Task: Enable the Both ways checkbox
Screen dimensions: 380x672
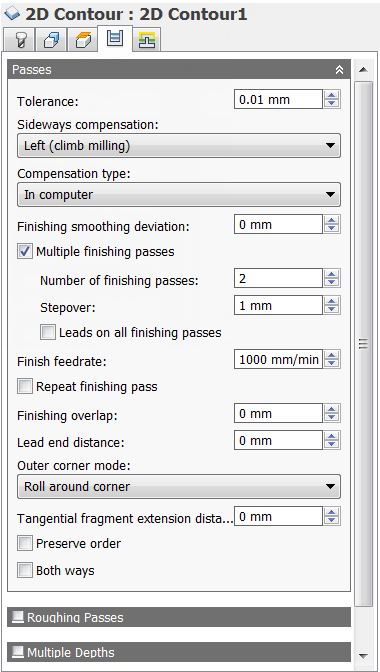Action: click(x=25, y=570)
